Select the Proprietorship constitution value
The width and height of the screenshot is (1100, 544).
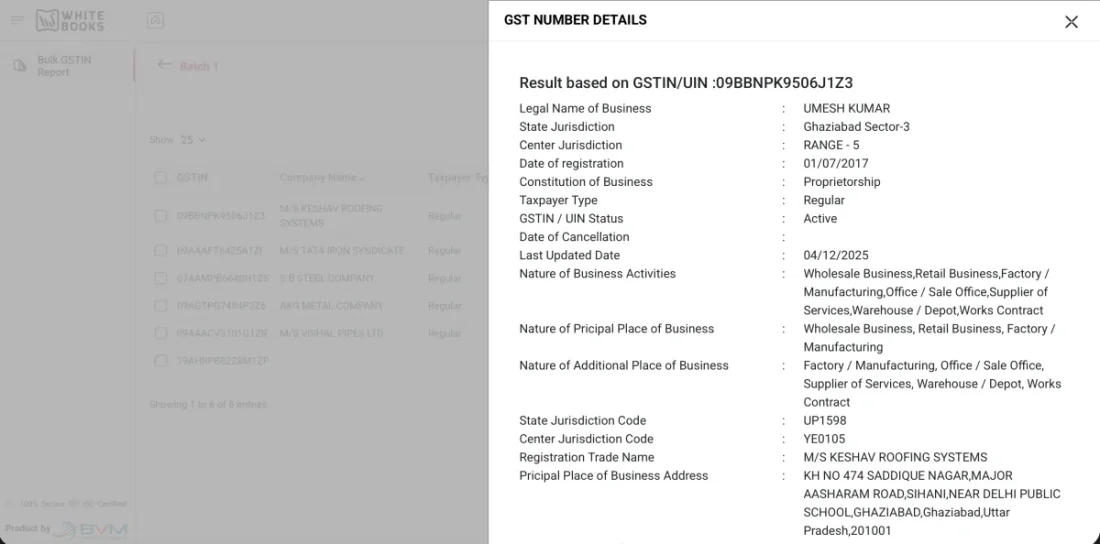click(x=842, y=182)
